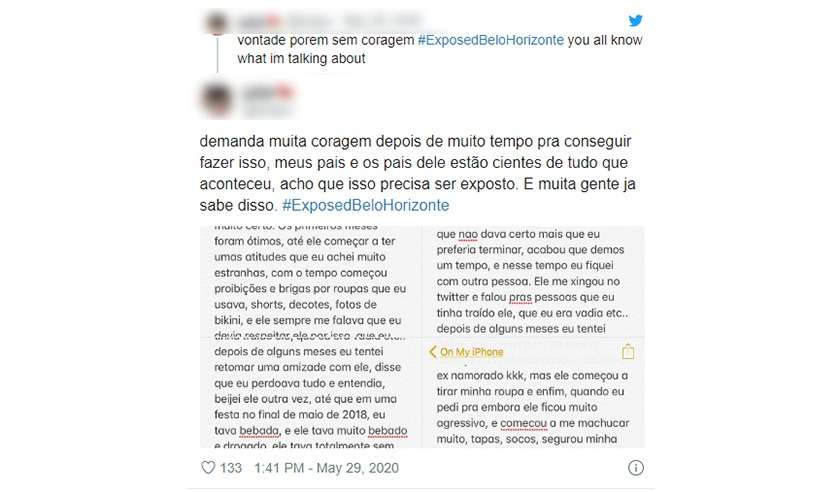Open #ExposedBeloHorizonte hashtag in main tweet
The width and height of the screenshot is (840, 492).
(366, 205)
